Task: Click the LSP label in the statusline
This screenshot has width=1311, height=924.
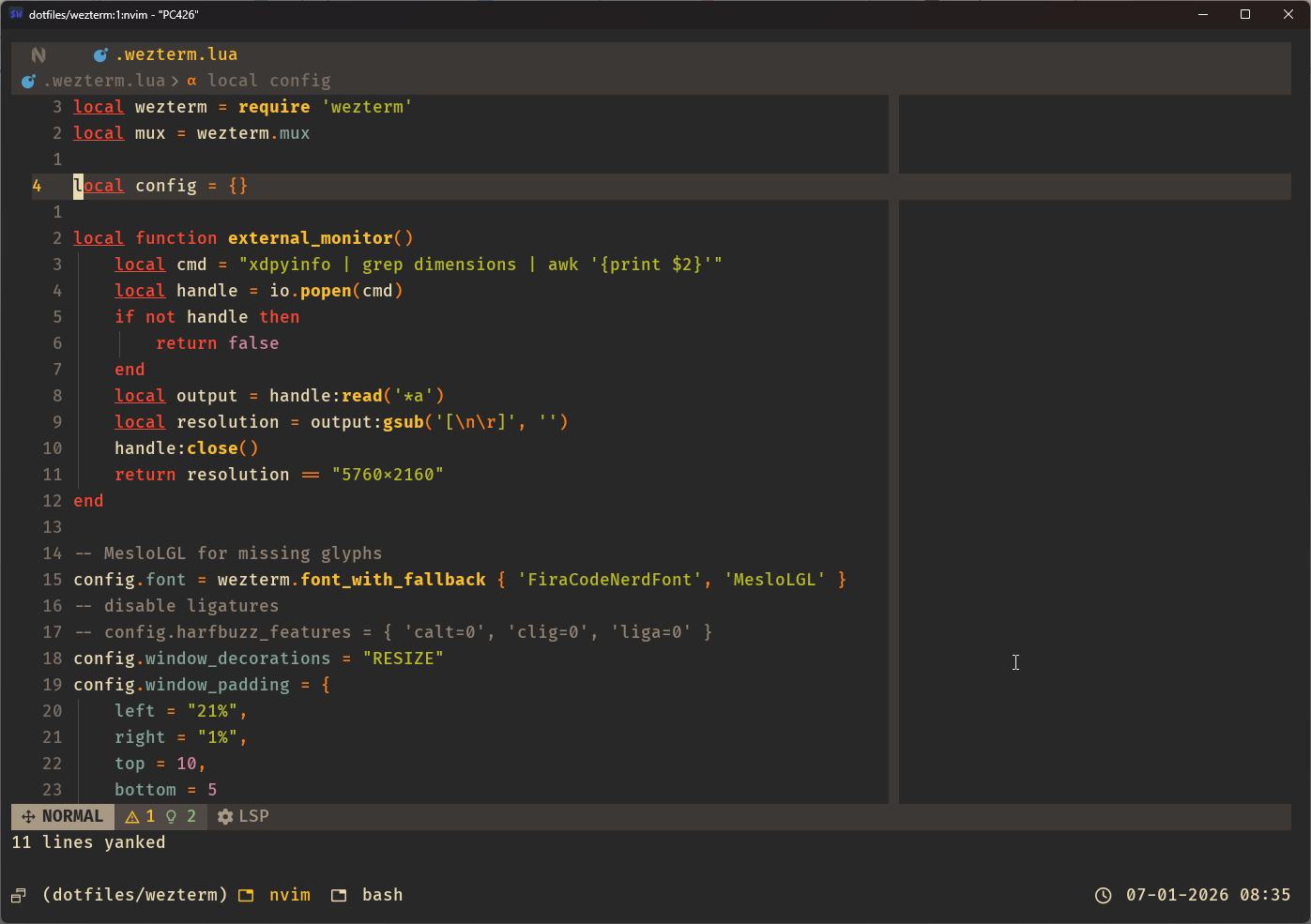Action: [254, 816]
